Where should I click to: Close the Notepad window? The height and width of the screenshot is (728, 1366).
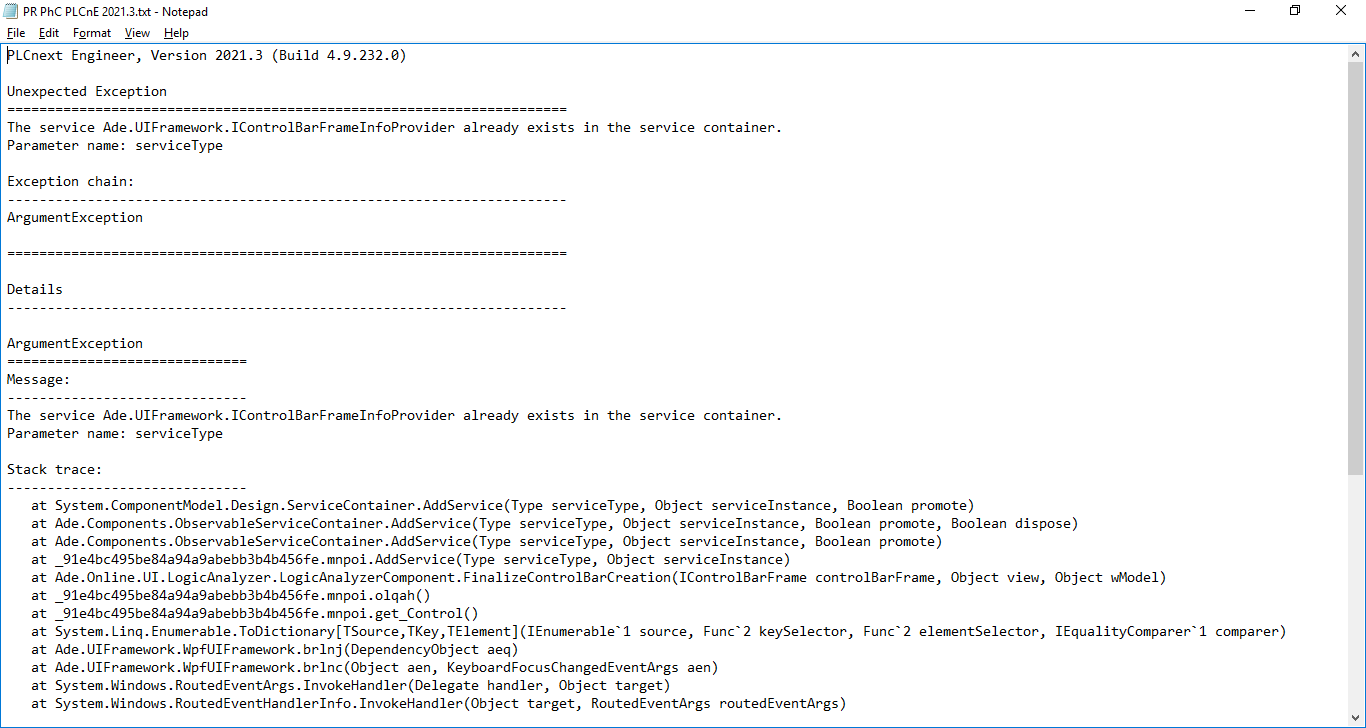point(1341,11)
